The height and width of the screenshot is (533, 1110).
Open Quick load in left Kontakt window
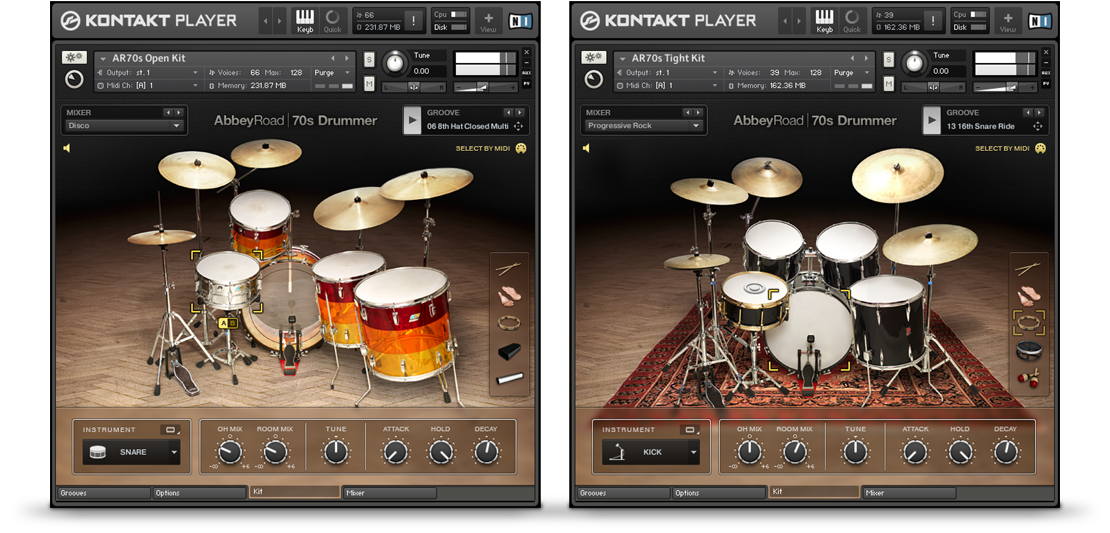(x=332, y=21)
